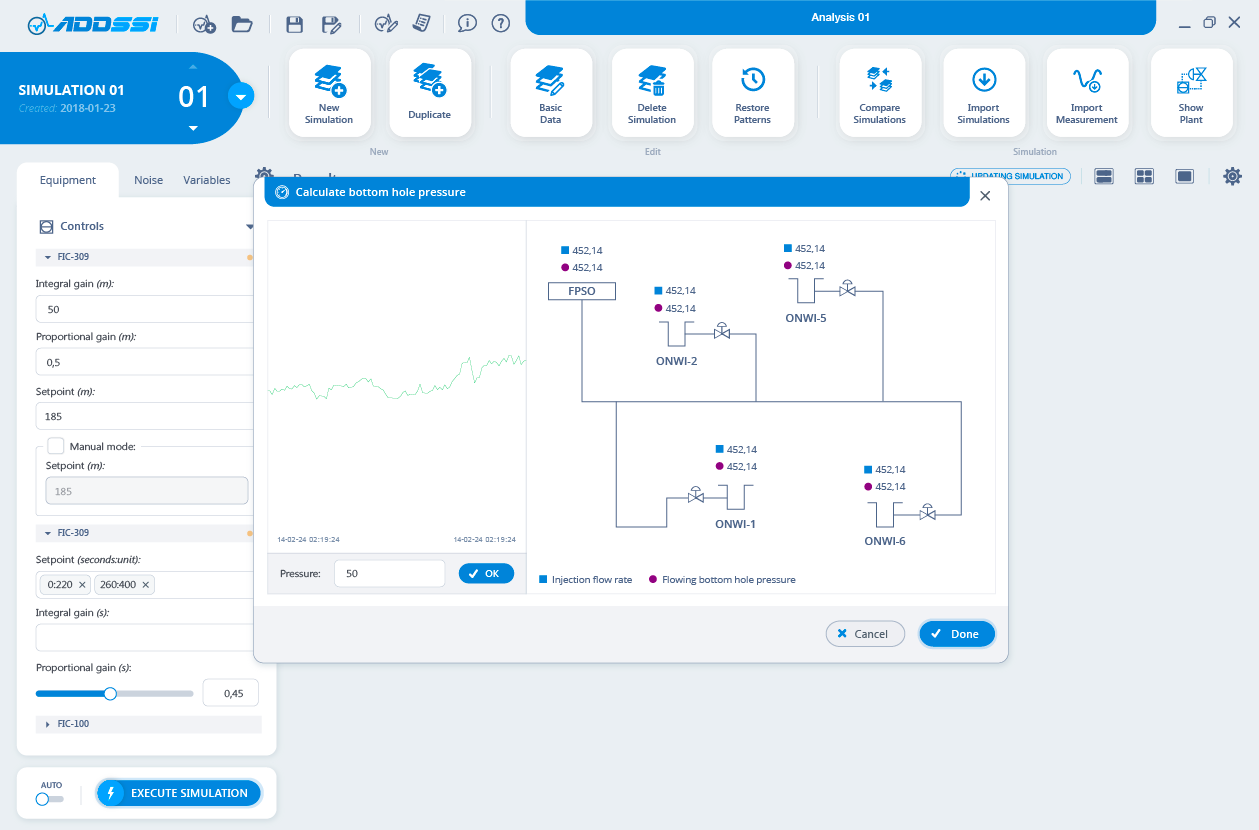Click the Done button in the dialog
Screen dimensions: 1259x830
[957, 634]
